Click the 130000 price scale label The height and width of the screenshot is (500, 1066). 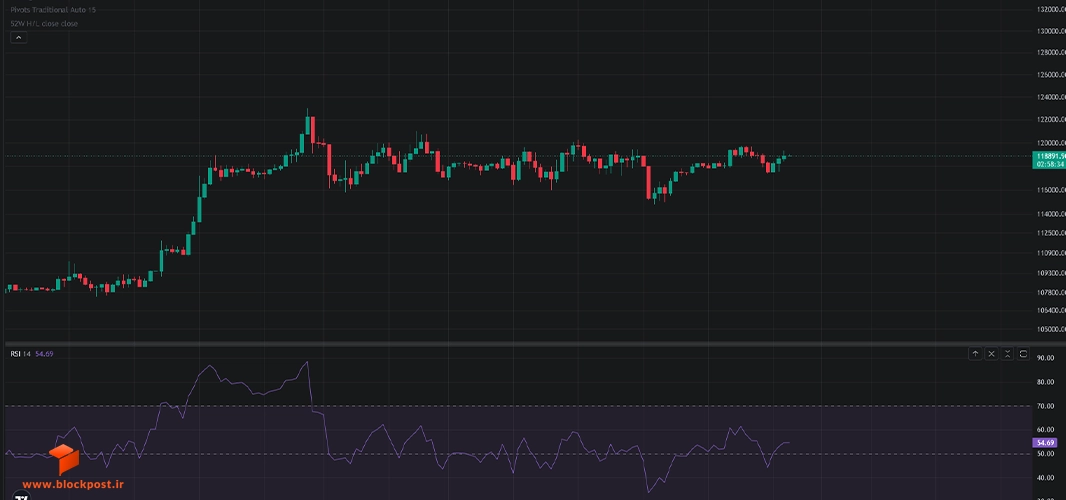coord(1051,31)
